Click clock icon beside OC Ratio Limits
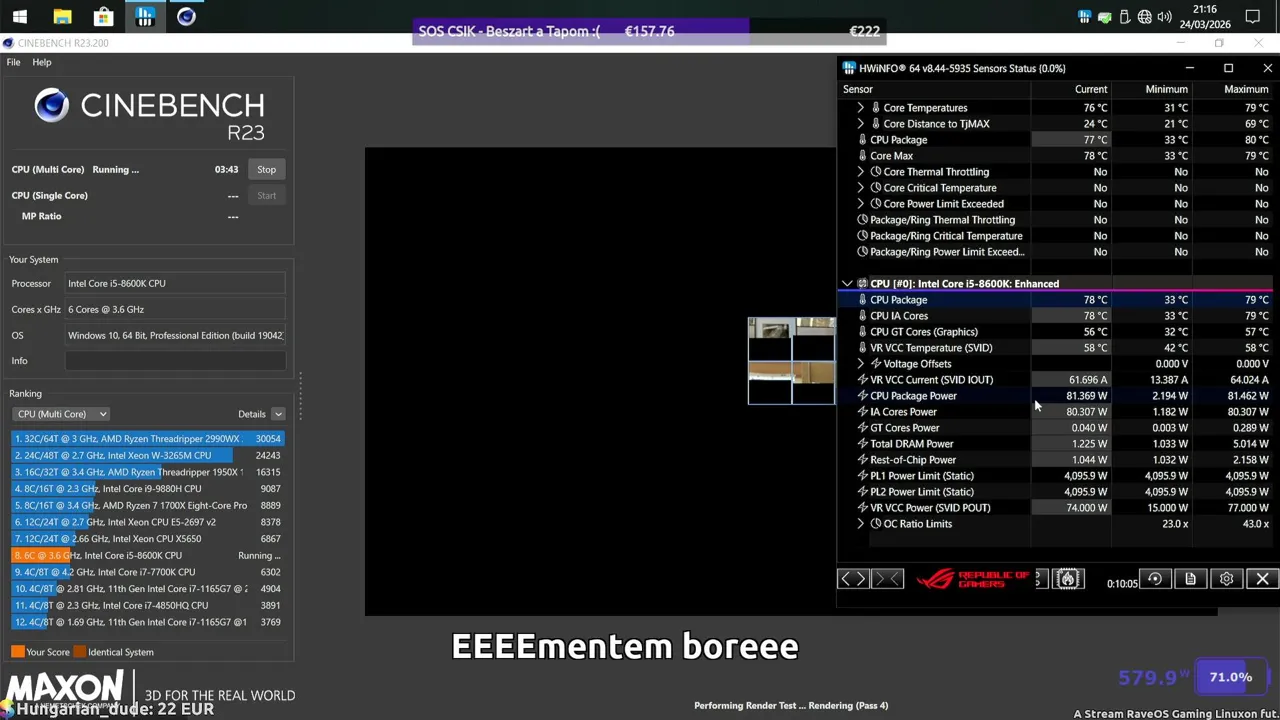This screenshot has height=720, width=1280. point(876,524)
